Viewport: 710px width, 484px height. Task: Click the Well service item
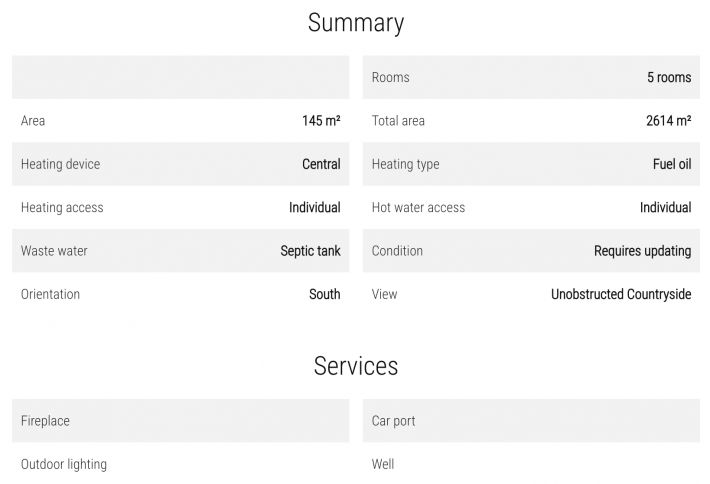pyautogui.click(x=383, y=464)
